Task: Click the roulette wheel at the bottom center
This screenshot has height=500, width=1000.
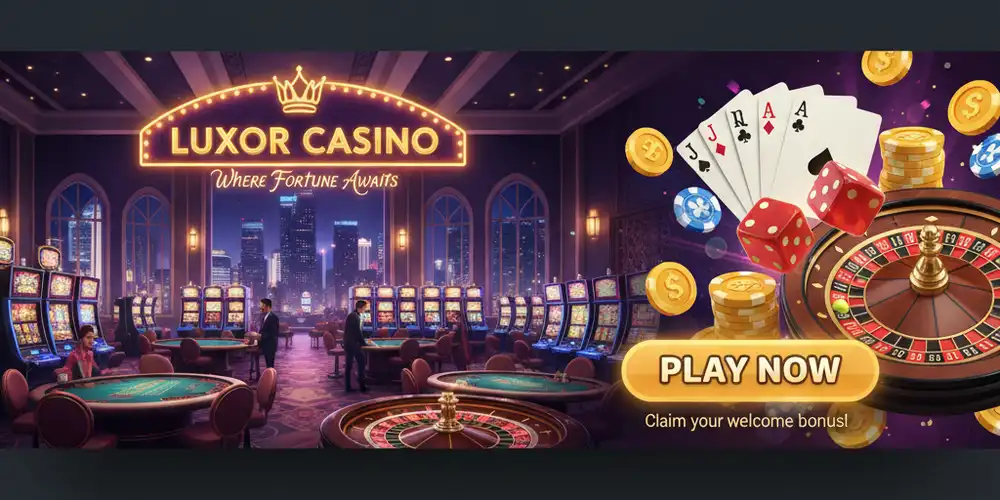Action: click(455, 422)
